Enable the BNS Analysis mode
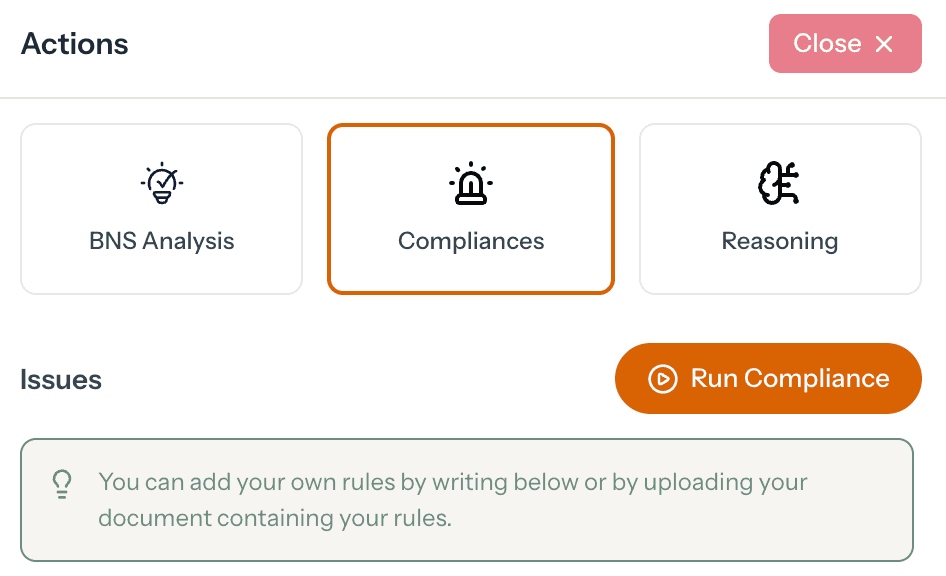This screenshot has width=946, height=576. tap(161, 208)
